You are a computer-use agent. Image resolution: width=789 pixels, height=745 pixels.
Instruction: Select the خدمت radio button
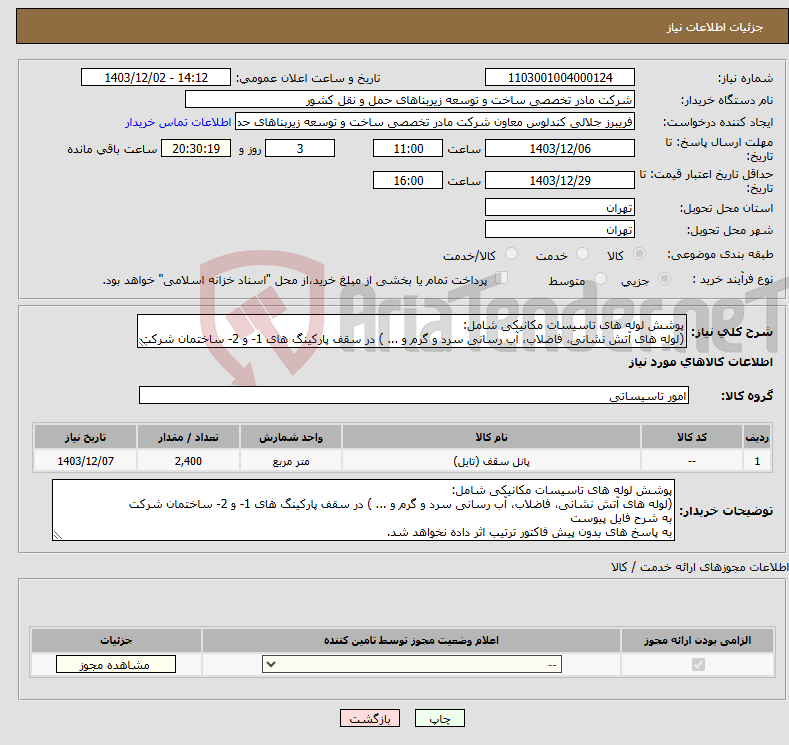pos(582,254)
